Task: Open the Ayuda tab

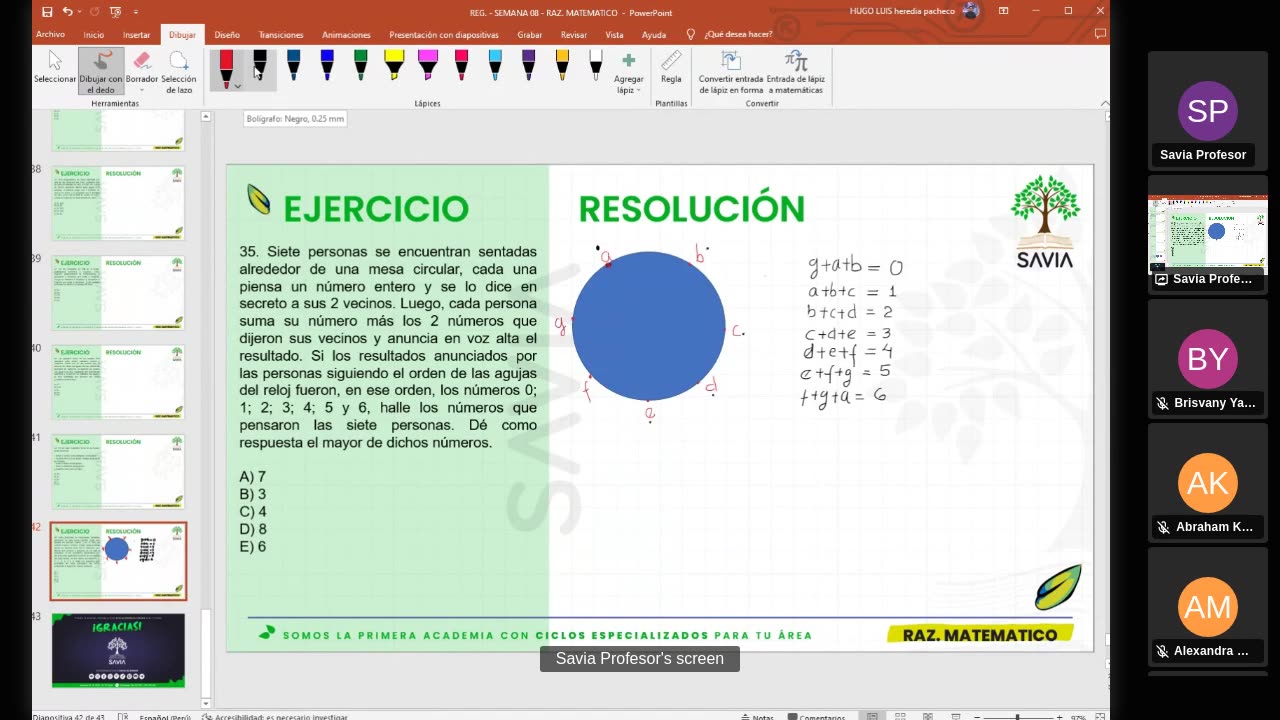Action: 654,34
